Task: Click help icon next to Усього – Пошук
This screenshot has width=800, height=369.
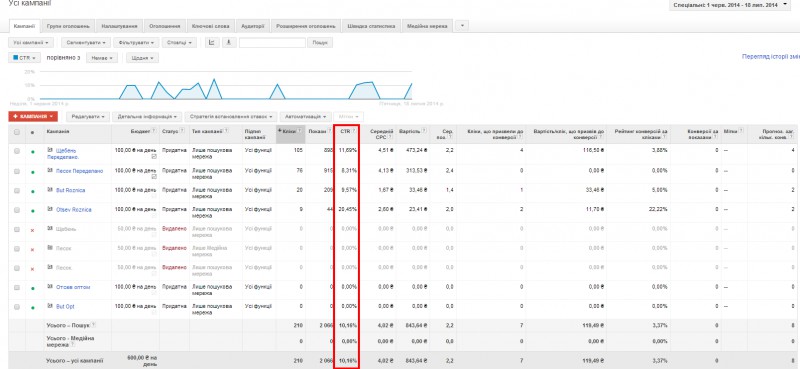Action: click(94, 325)
